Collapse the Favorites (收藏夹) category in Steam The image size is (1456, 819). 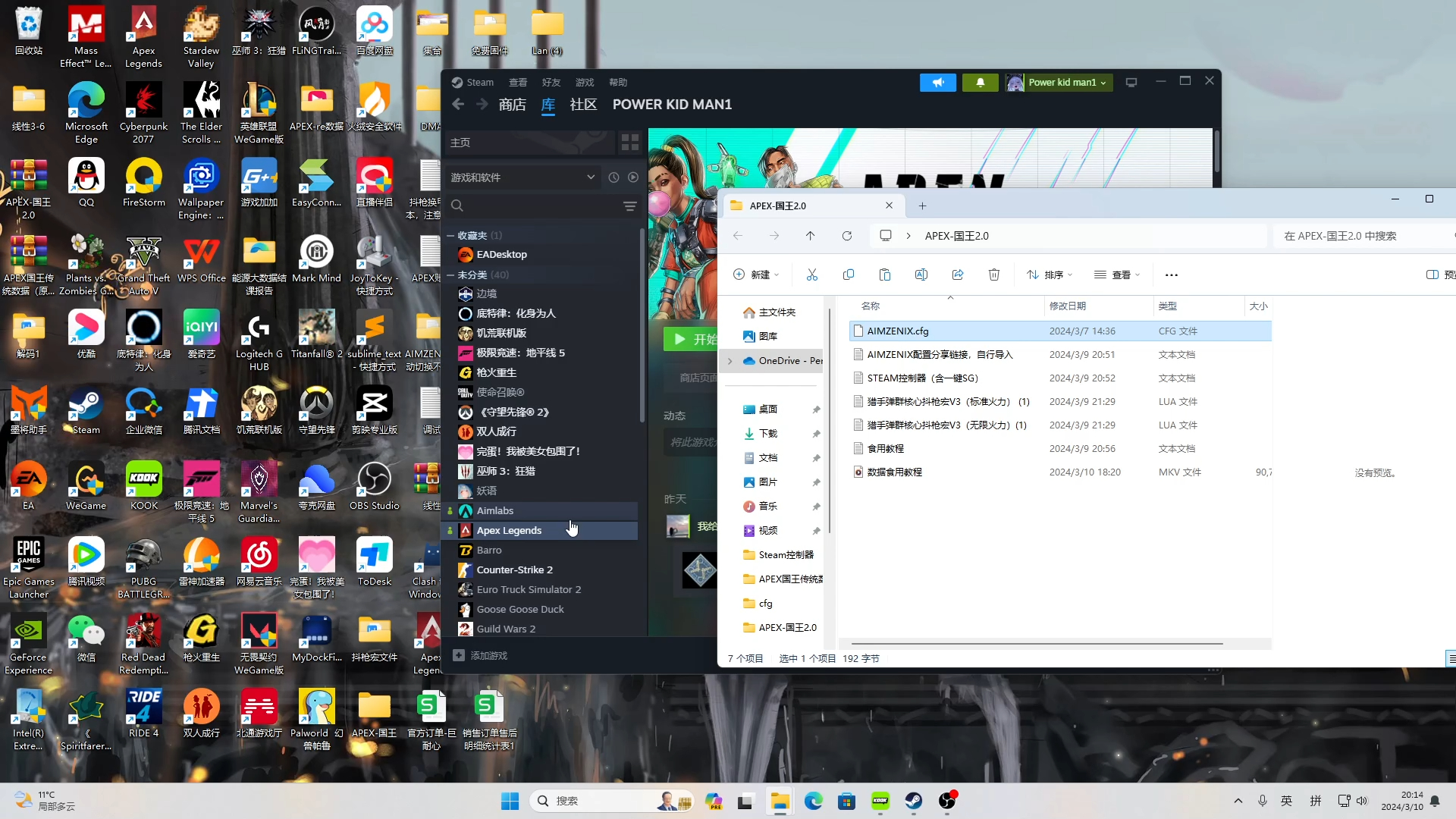pos(450,236)
